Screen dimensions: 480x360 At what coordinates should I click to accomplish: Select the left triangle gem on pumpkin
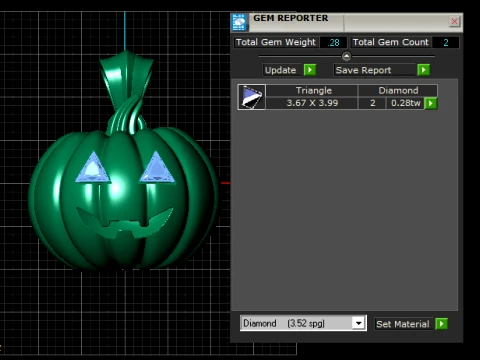(x=93, y=168)
